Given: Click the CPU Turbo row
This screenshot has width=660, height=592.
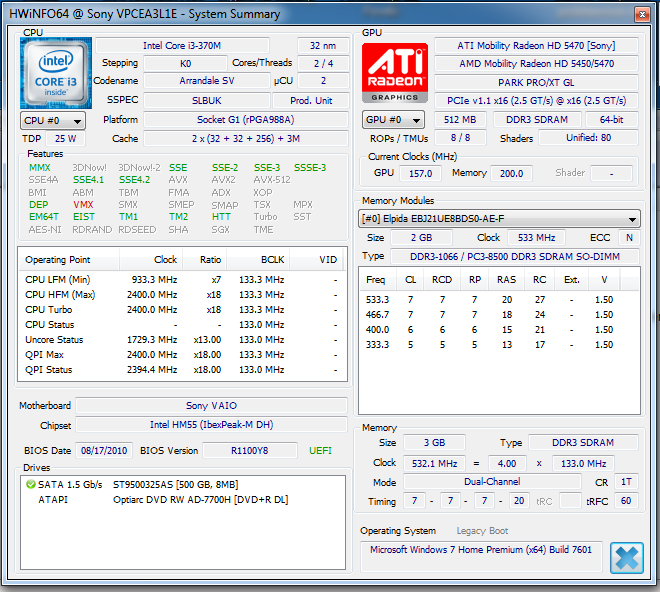Looking at the screenshot, I should coord(182,310).
